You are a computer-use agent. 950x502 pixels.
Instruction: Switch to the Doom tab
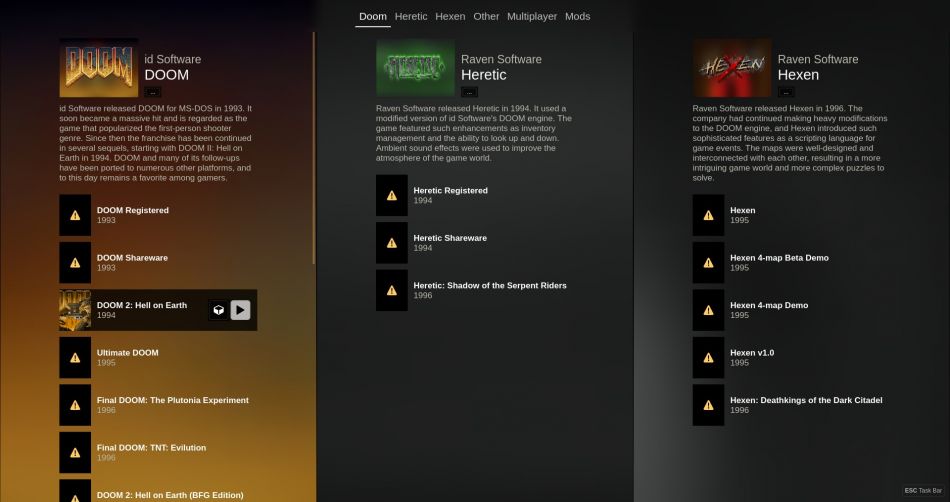[x=373, y=16]
